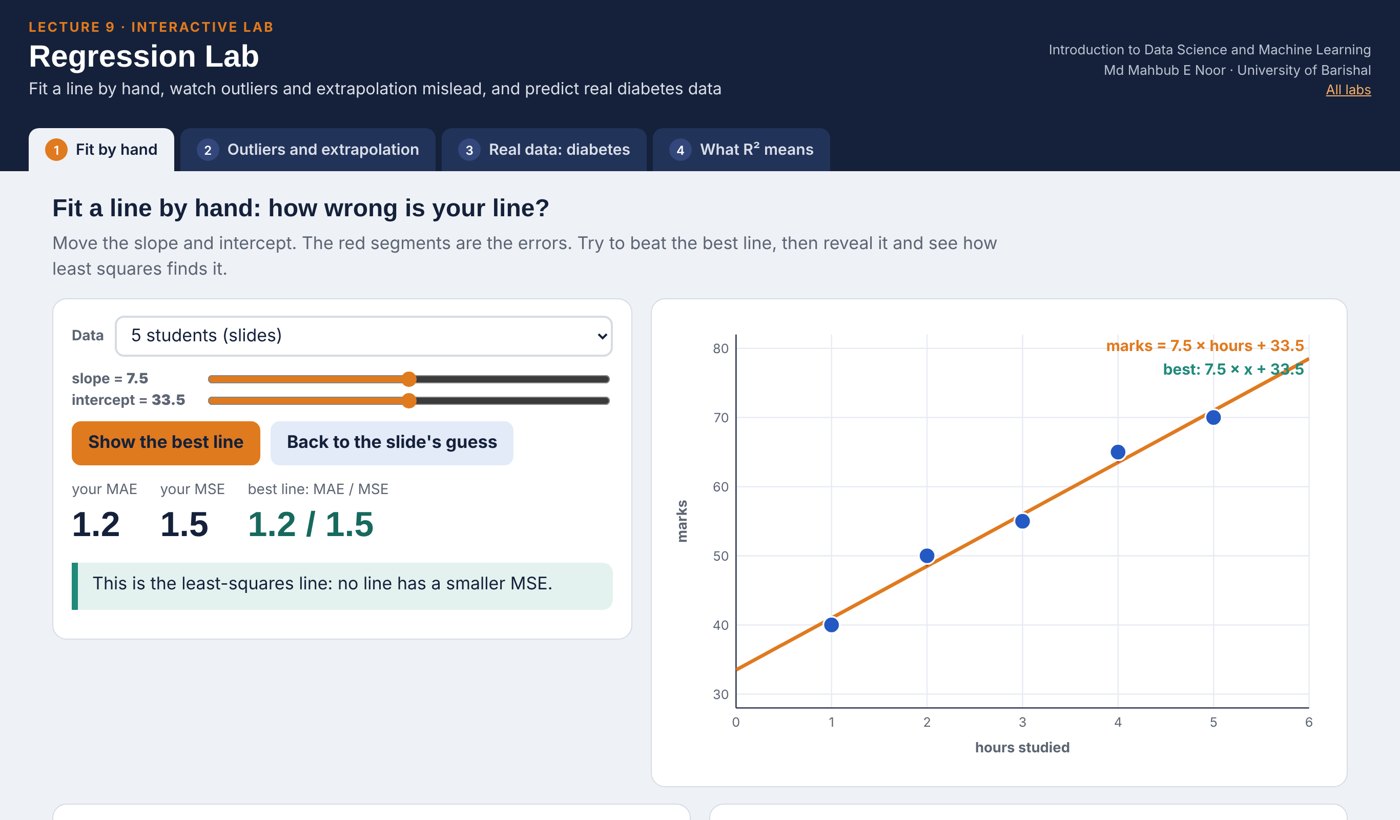Click the data point at 3 hours
Image resolution: width=1400 pixels, height=820 pixels.
coord(1022,521)
